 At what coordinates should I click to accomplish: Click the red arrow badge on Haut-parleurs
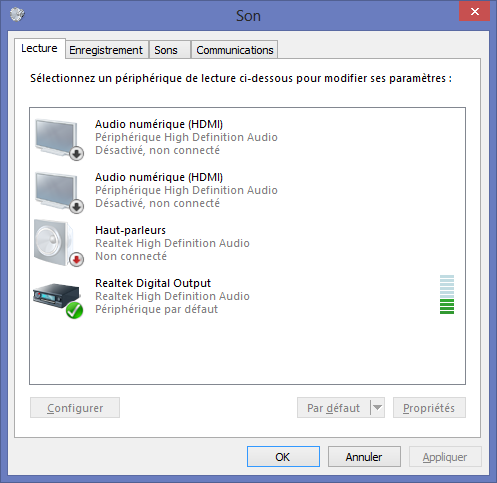click(76, 259)
